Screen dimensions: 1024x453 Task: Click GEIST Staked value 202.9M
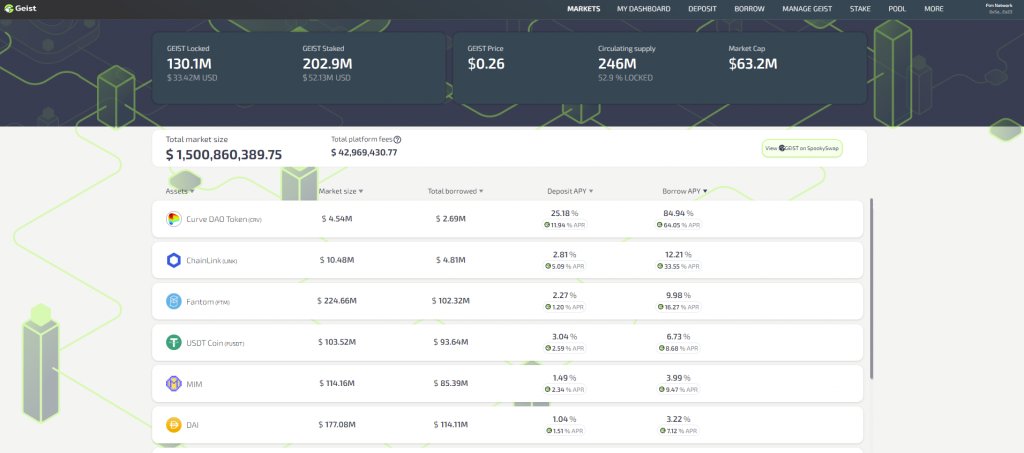pyautogui.click(x=327, y=64)
